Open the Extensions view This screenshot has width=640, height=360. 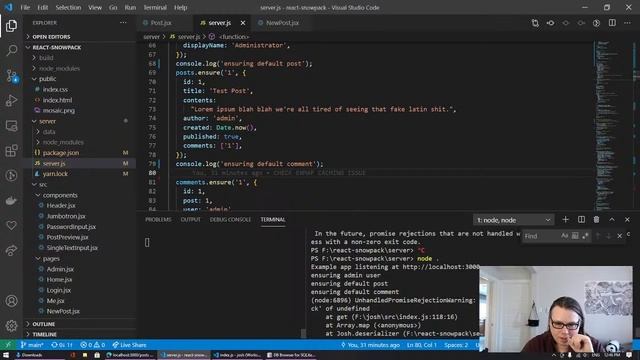click(x=11, y=151)
